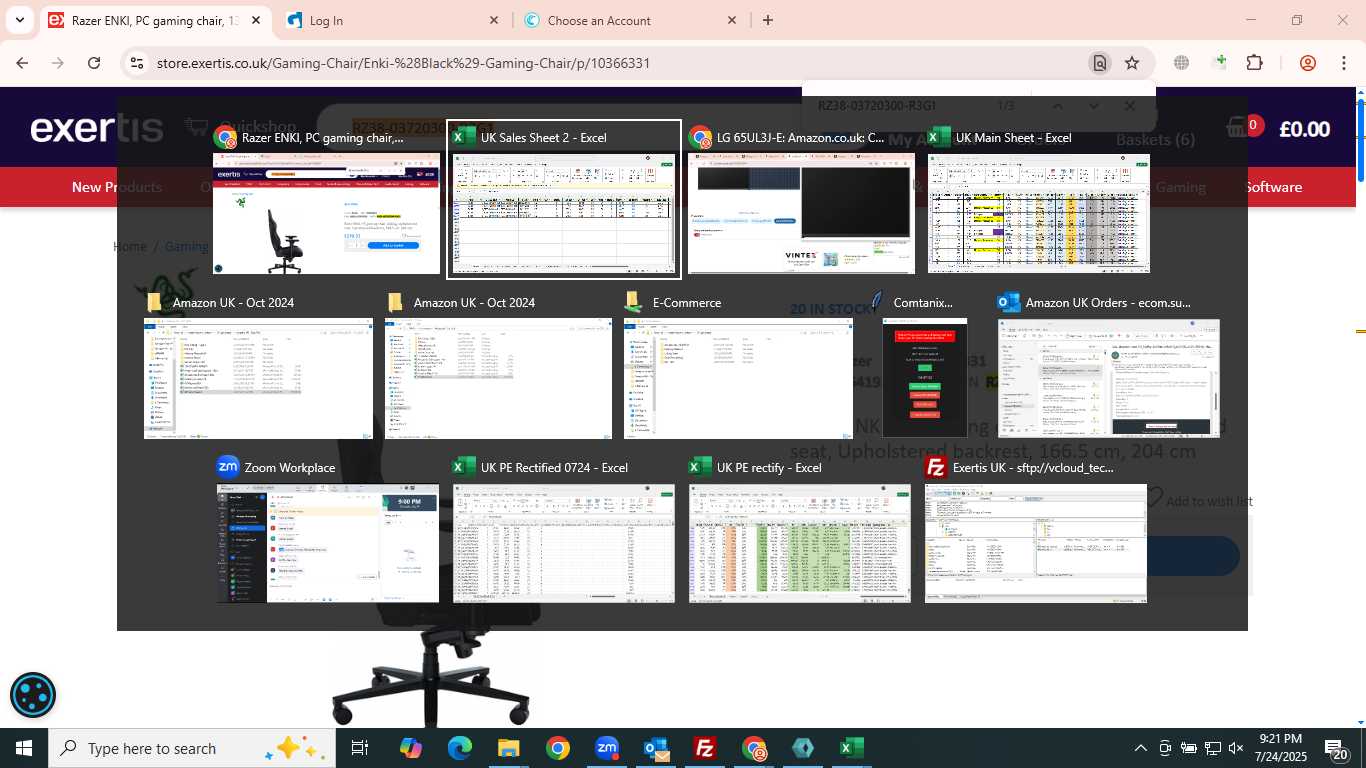
Task: Open the notification center icon
Action: pyautogui.click(x=1337, y=749)
